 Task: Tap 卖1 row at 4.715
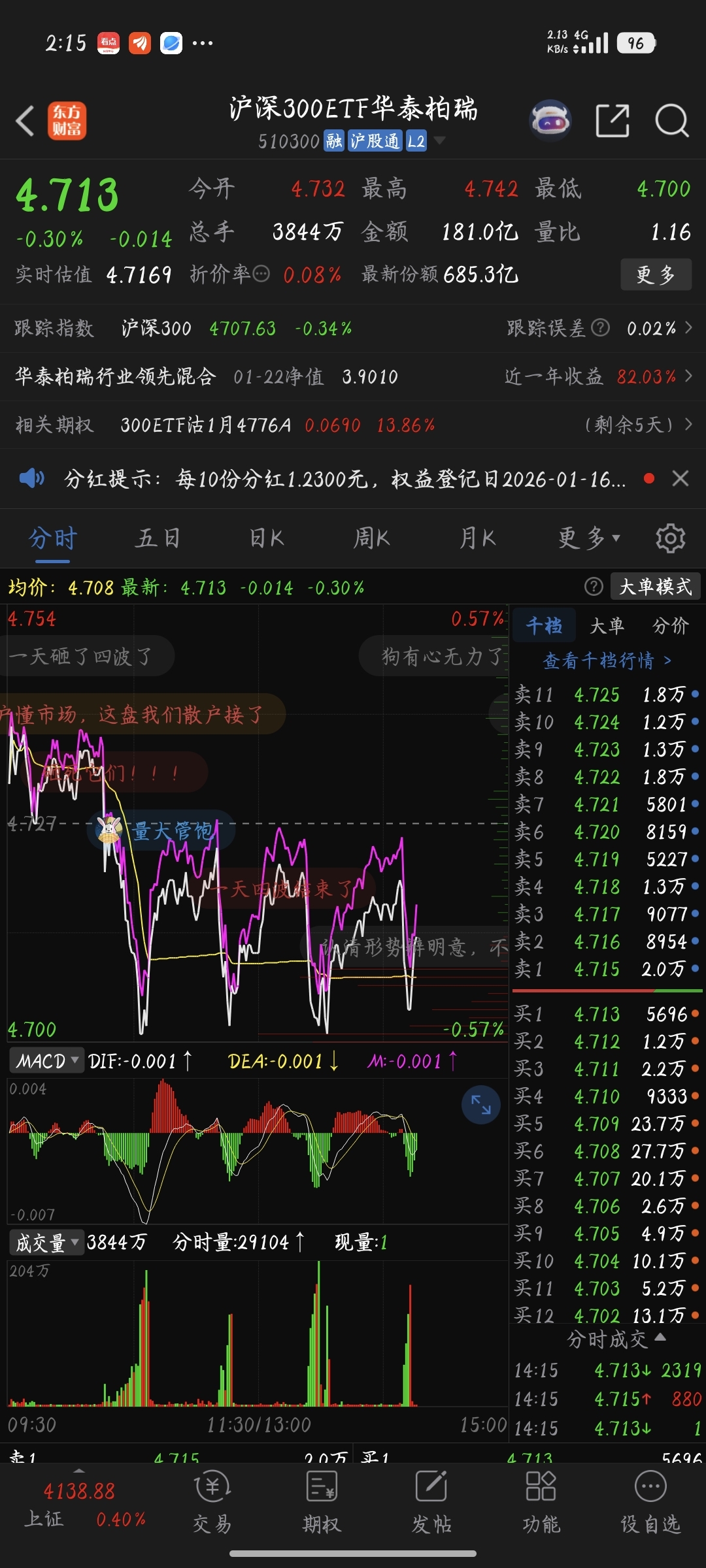click(607, 969)
